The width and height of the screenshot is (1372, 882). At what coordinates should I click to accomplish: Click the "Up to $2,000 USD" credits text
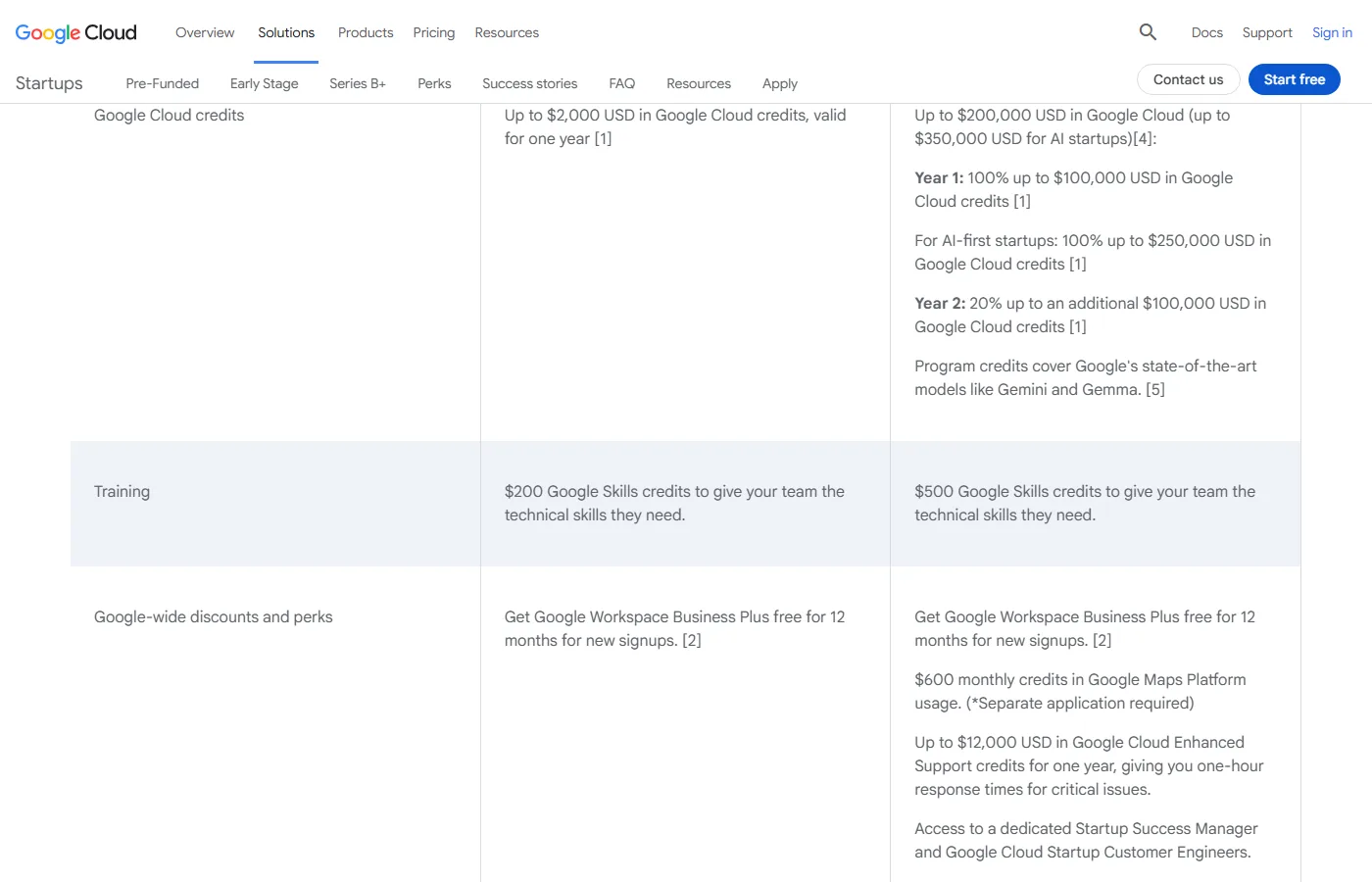point(675,126)
